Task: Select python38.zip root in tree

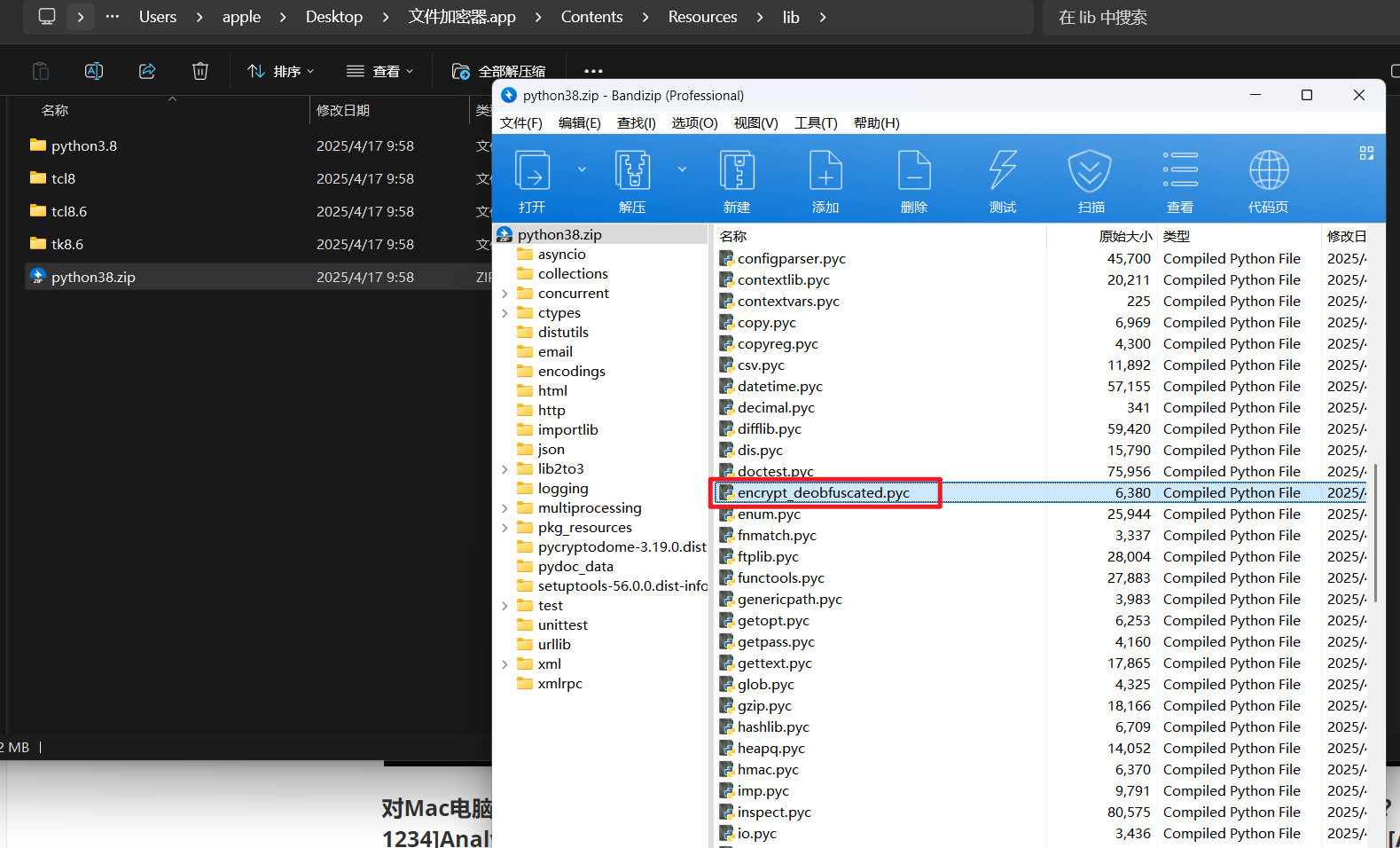Action: coord(559,235)
